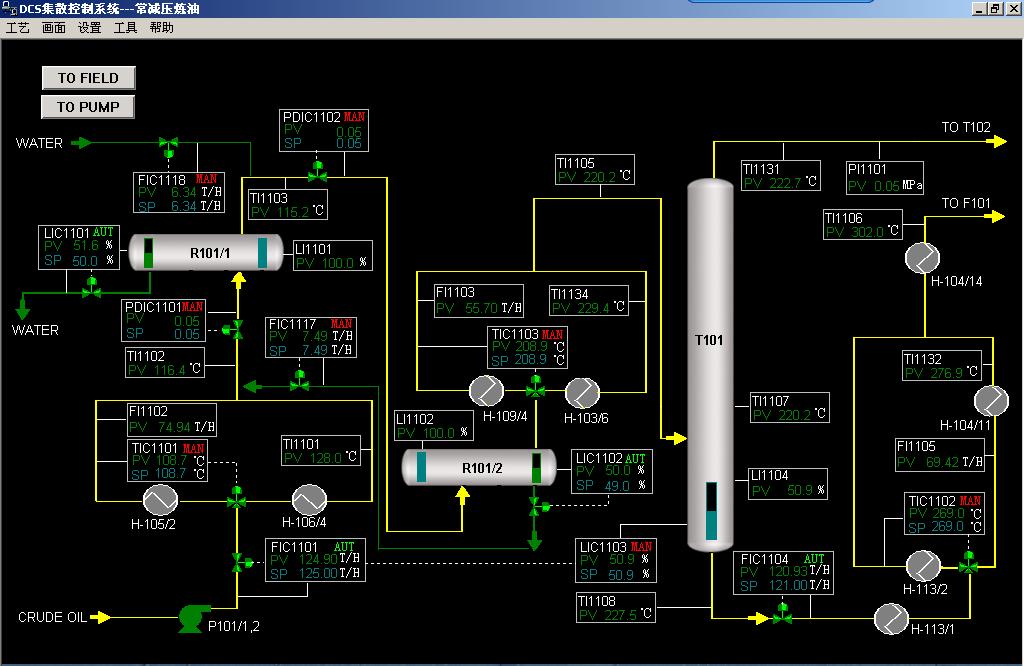Select the PDIC1102 control valve icon
The width and height of the screenshot is (1024, 666).
(317, 171)
